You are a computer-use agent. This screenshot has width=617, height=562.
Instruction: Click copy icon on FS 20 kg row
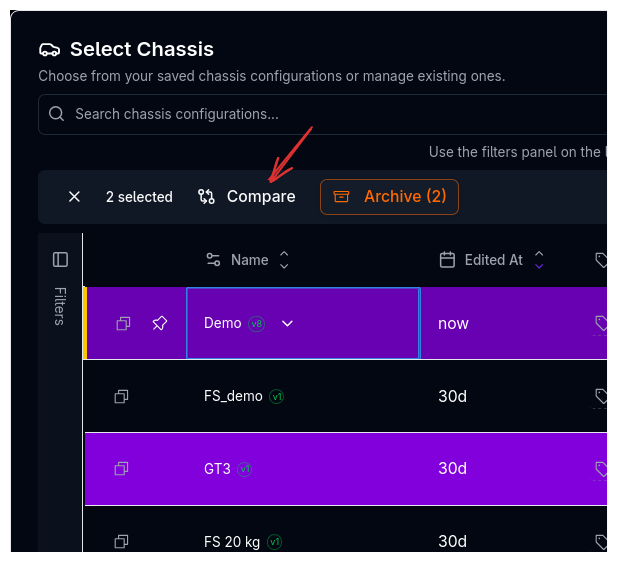coord(121,542)
